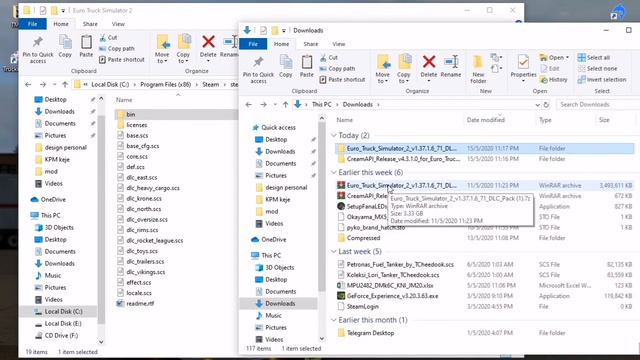The height and width of the screenshot is (360, 640).
Task: Open File tab in Euro Truck Simulator window
Action: pyautogui.click(x=33, y=24)
